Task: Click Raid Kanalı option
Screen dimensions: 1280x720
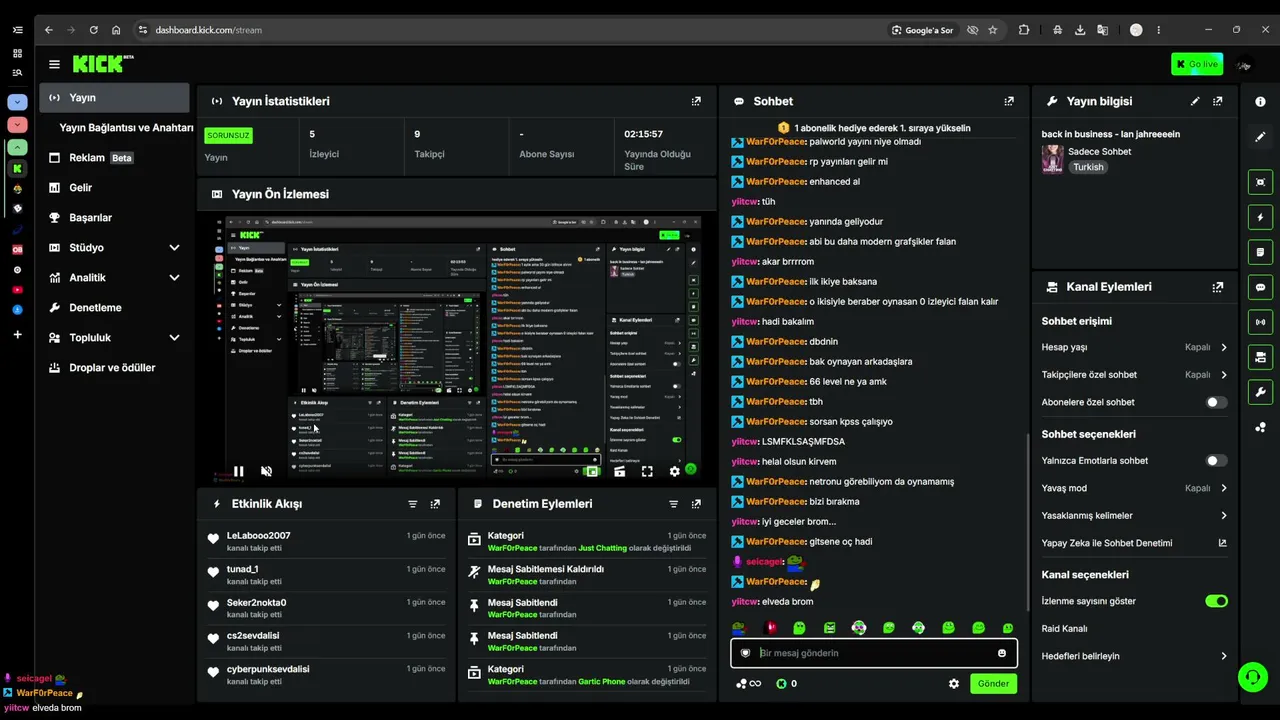Action: (1064, 629)
